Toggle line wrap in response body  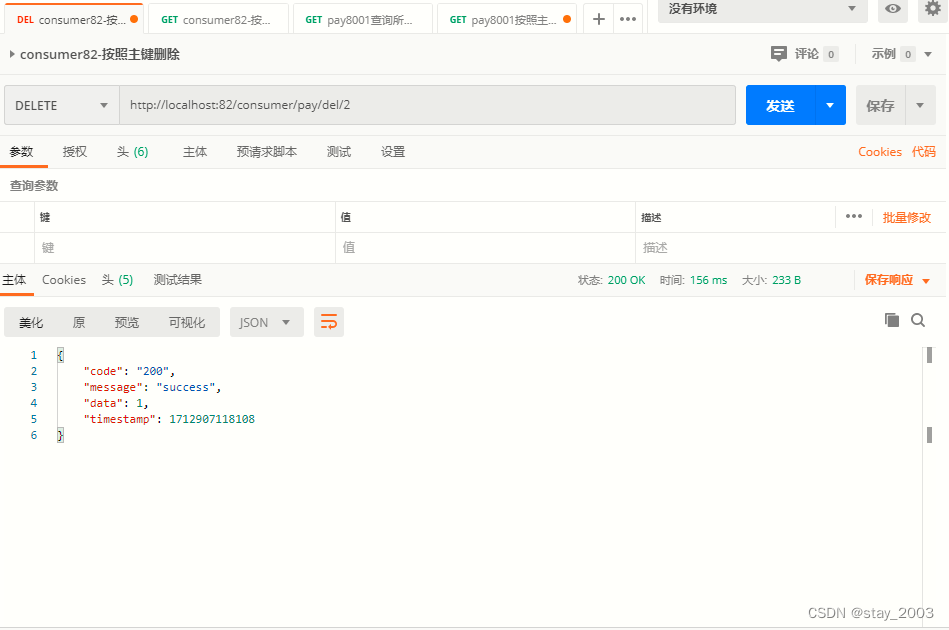(x=329, y=322)
